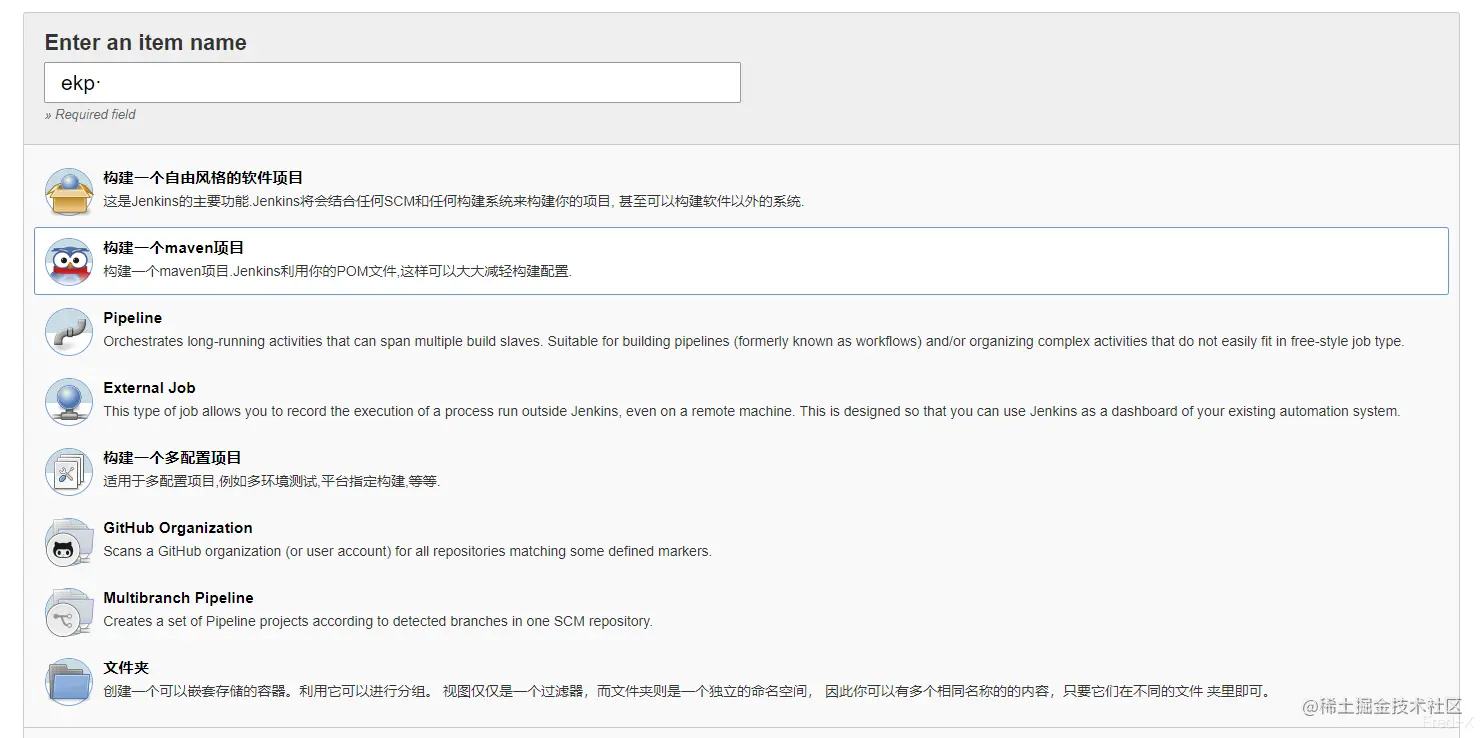Choose the Pipeline pipe icon
1484x738 pixels.
coord(69,332)
